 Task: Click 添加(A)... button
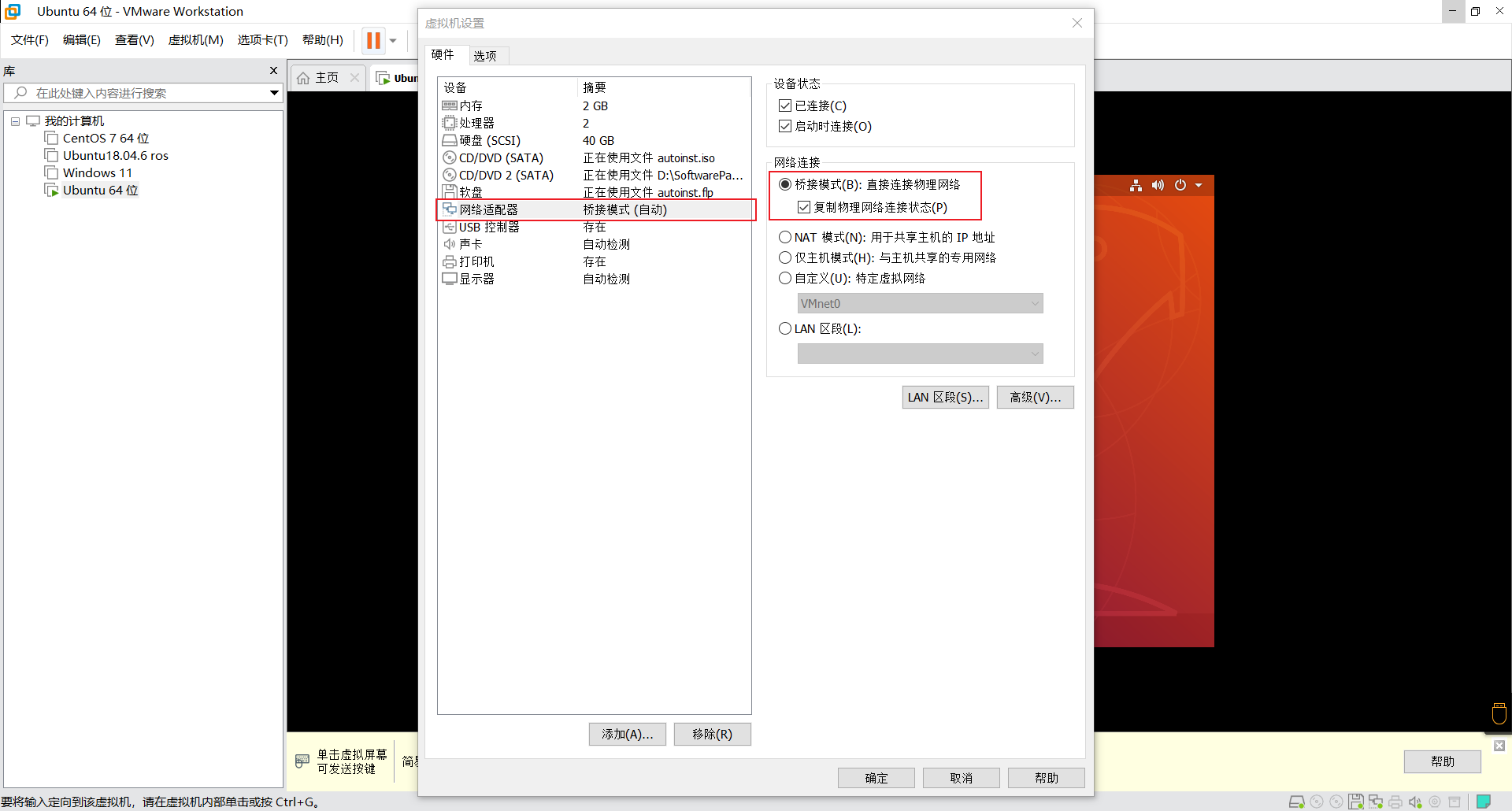[x=628, y=734]
